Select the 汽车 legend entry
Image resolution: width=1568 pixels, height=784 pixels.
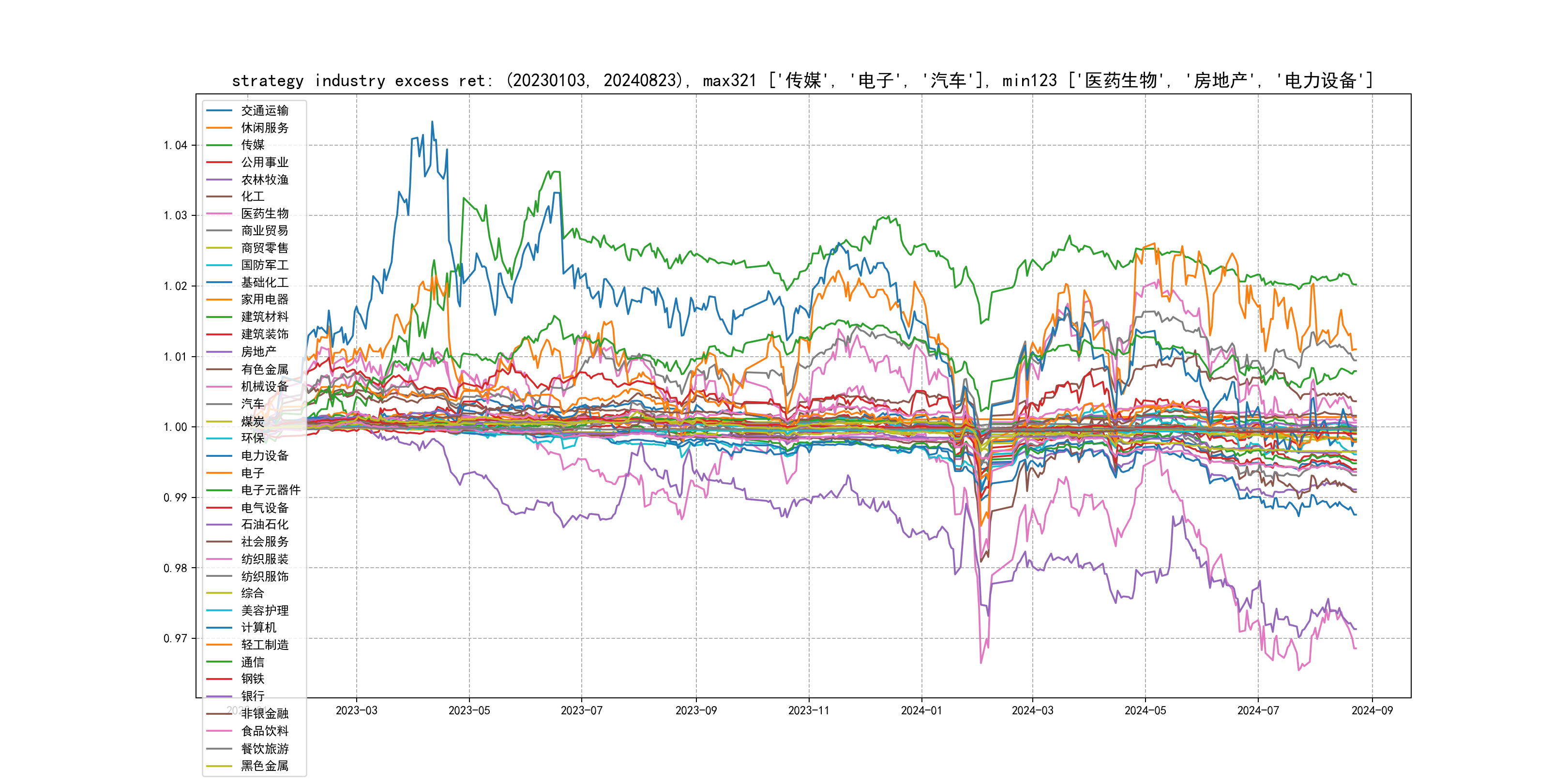[253, 404]
